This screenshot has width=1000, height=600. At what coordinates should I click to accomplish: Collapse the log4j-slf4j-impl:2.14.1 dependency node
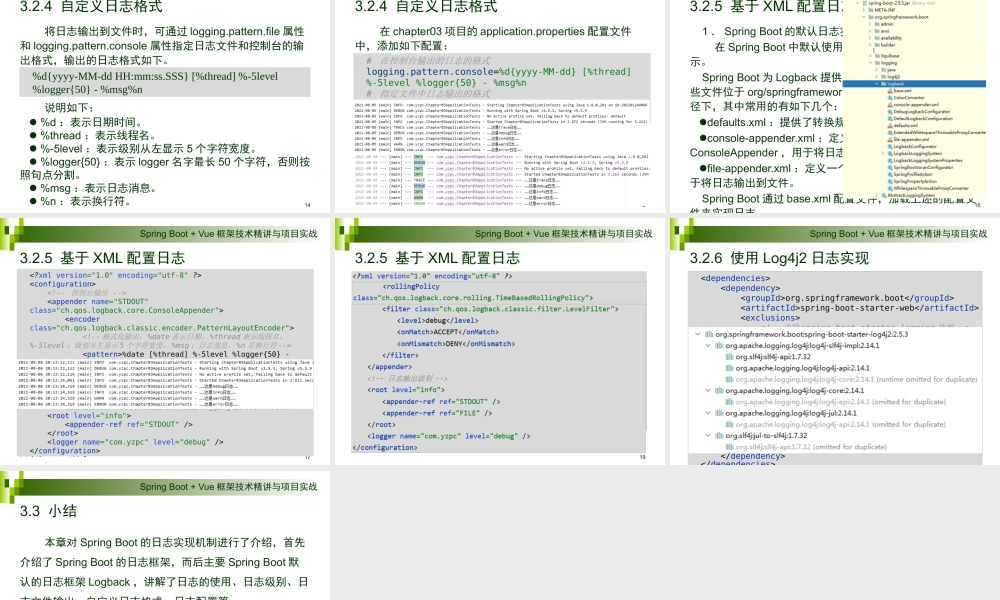click(x=708, y=345)
